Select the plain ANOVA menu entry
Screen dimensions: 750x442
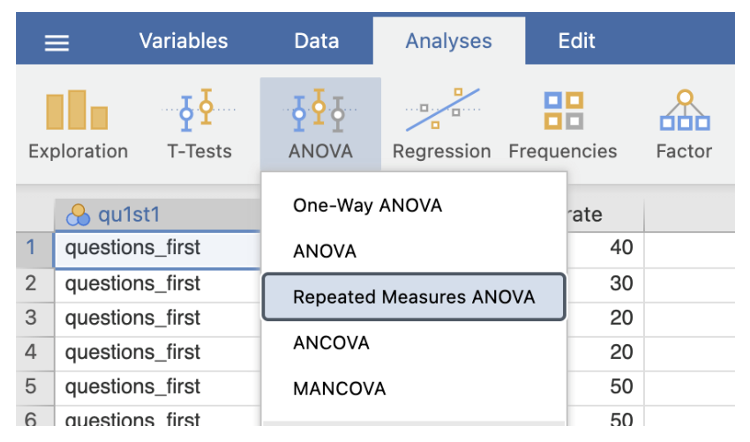324,252
